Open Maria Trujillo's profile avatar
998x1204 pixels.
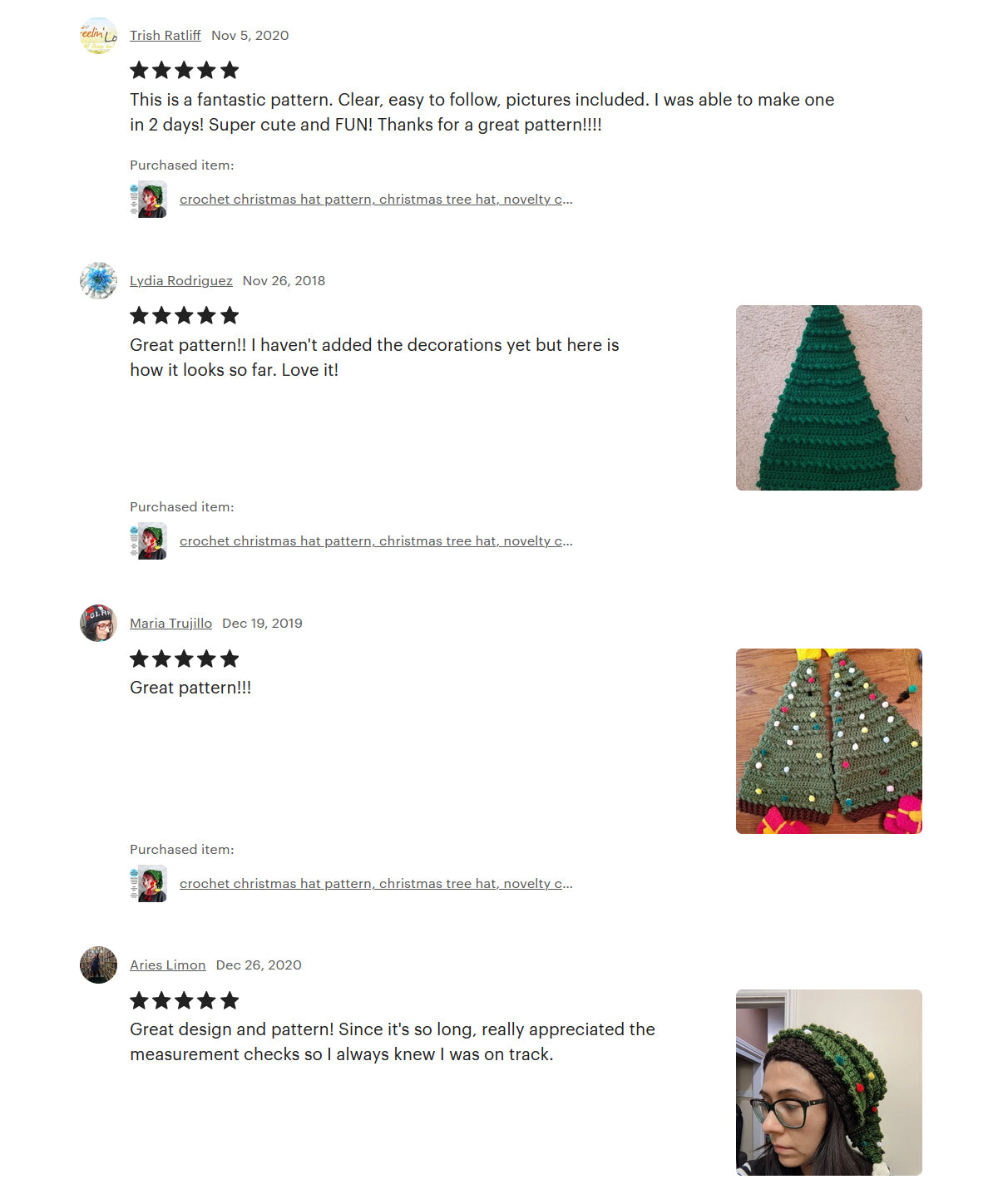[x=98, y=623]
